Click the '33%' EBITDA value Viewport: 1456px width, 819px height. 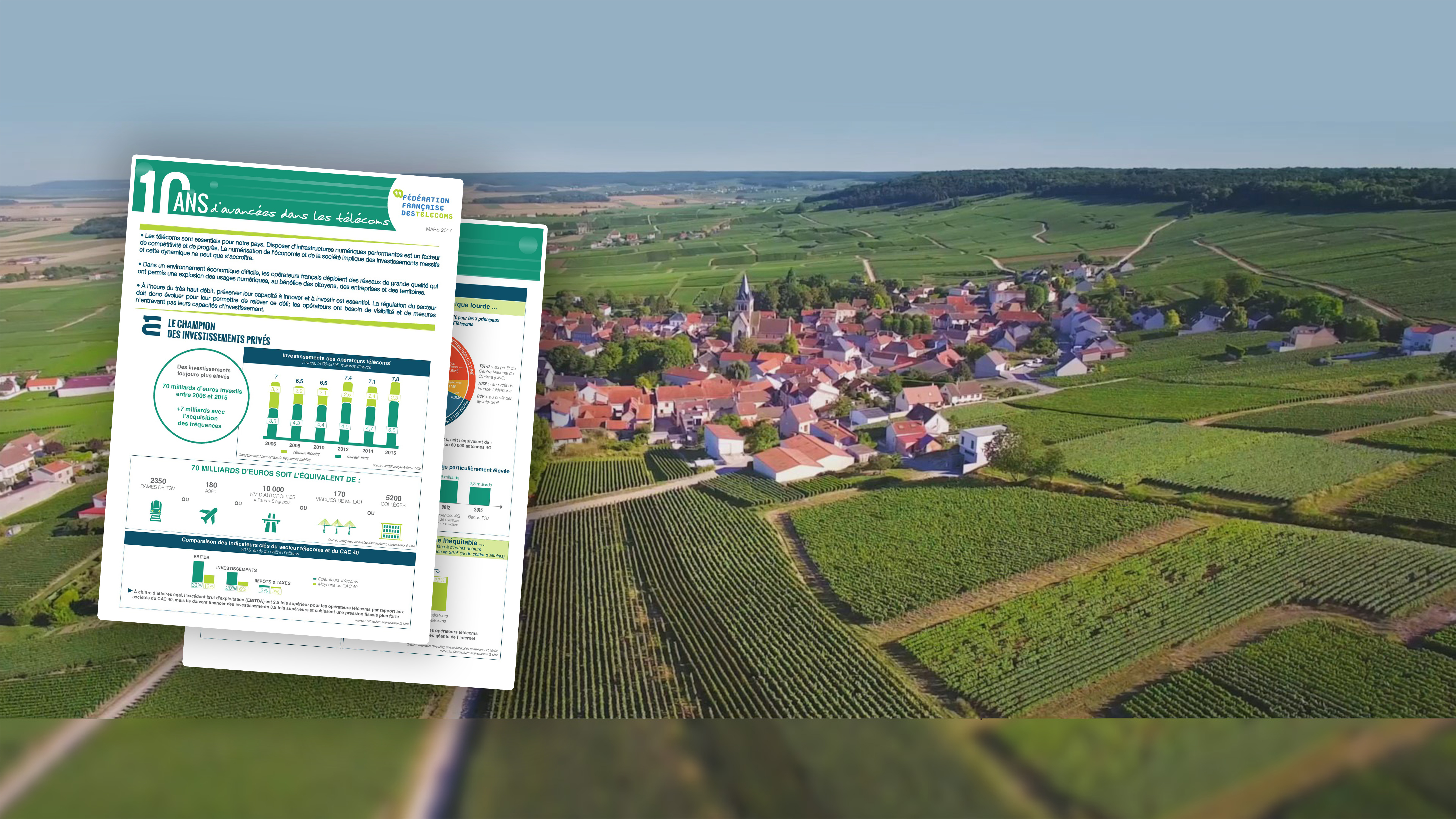[x=197, y=585]
